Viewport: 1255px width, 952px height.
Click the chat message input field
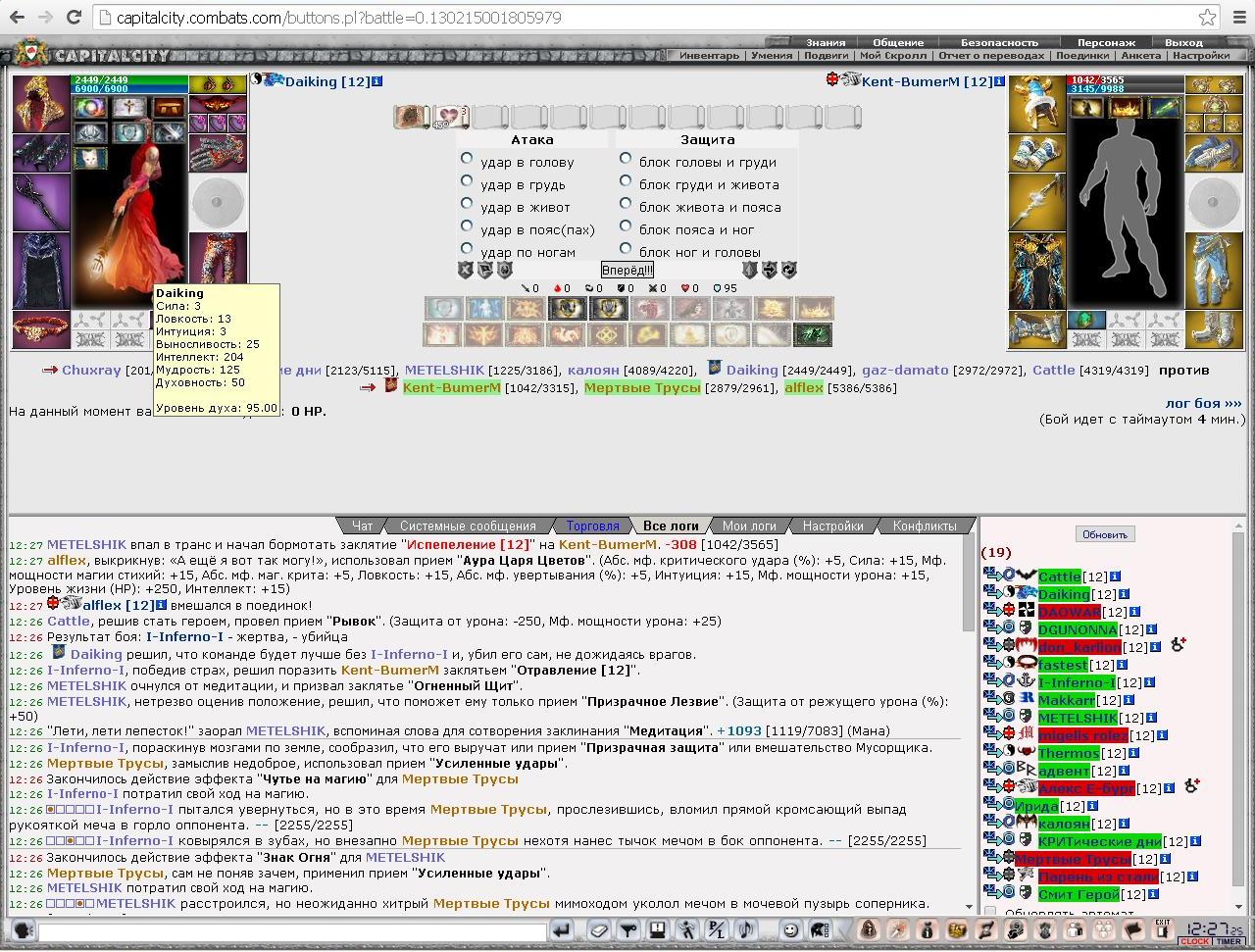coord(291,932)
